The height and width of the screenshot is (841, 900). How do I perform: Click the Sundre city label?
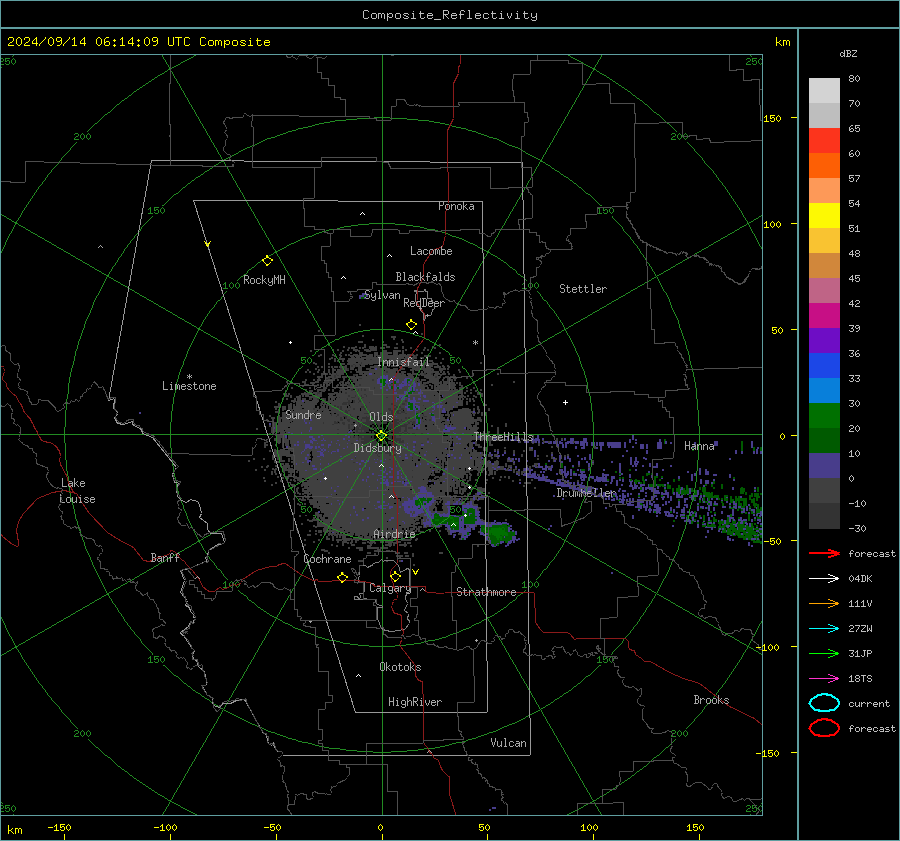click(303, 415)
